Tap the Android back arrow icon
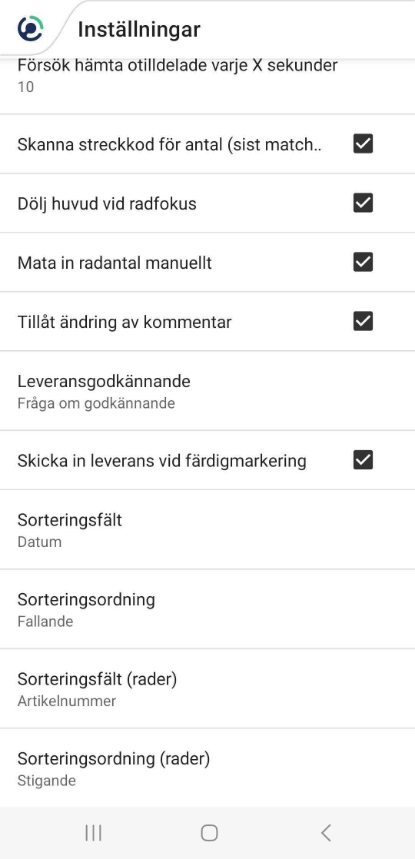The width and height of the screenshot is (415, 859). pyautogui.click(x=326, y=833)
